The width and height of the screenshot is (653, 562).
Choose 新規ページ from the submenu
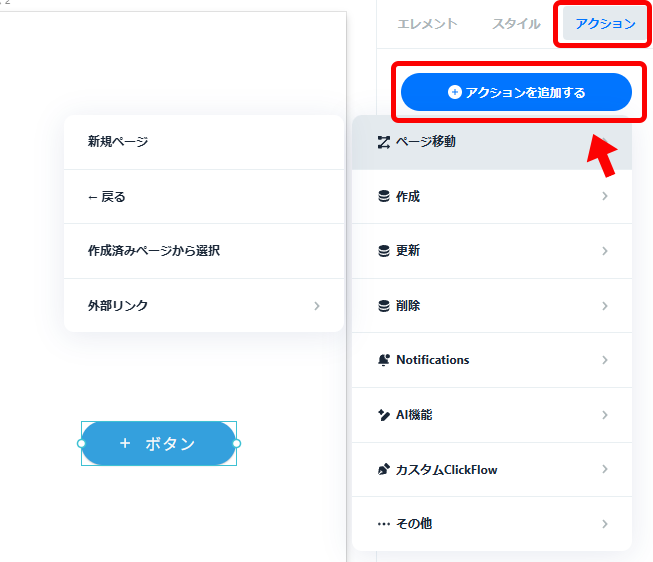[204, 142]
